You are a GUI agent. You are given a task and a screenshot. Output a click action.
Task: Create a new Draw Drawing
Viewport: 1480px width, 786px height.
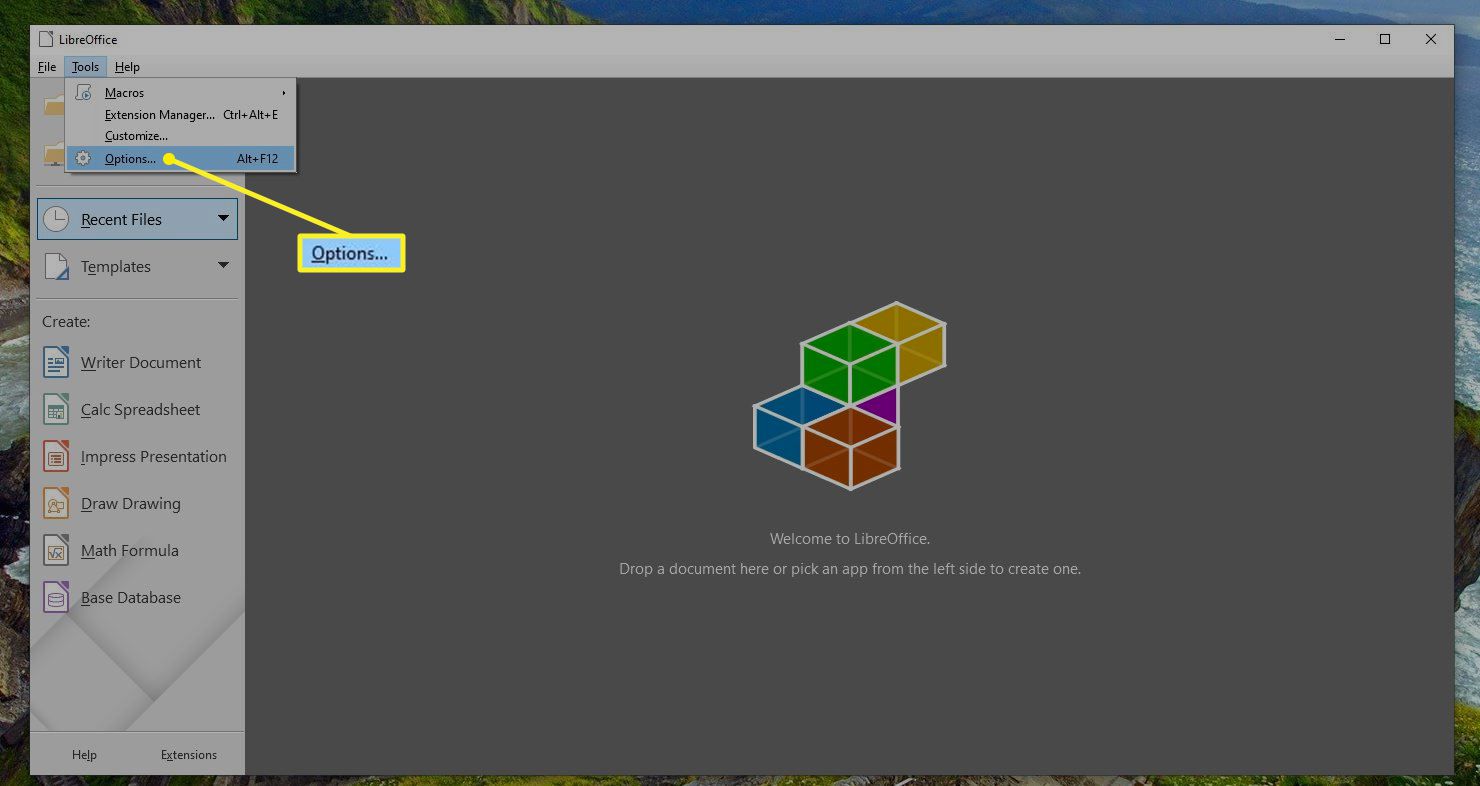[x=137, y=503]
